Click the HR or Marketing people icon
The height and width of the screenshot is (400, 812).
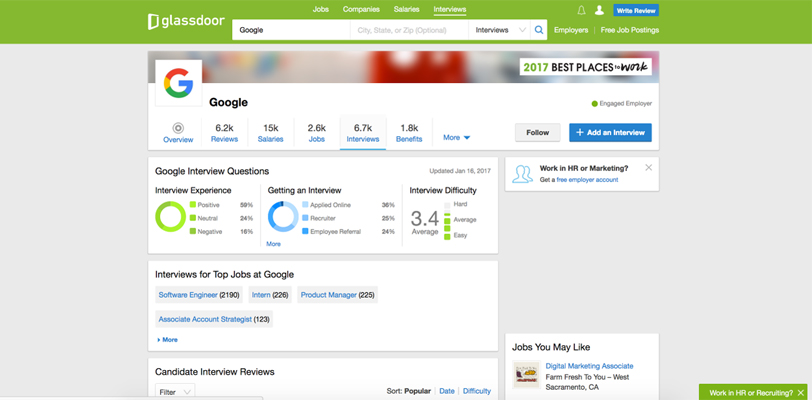(x=522, y=174)
